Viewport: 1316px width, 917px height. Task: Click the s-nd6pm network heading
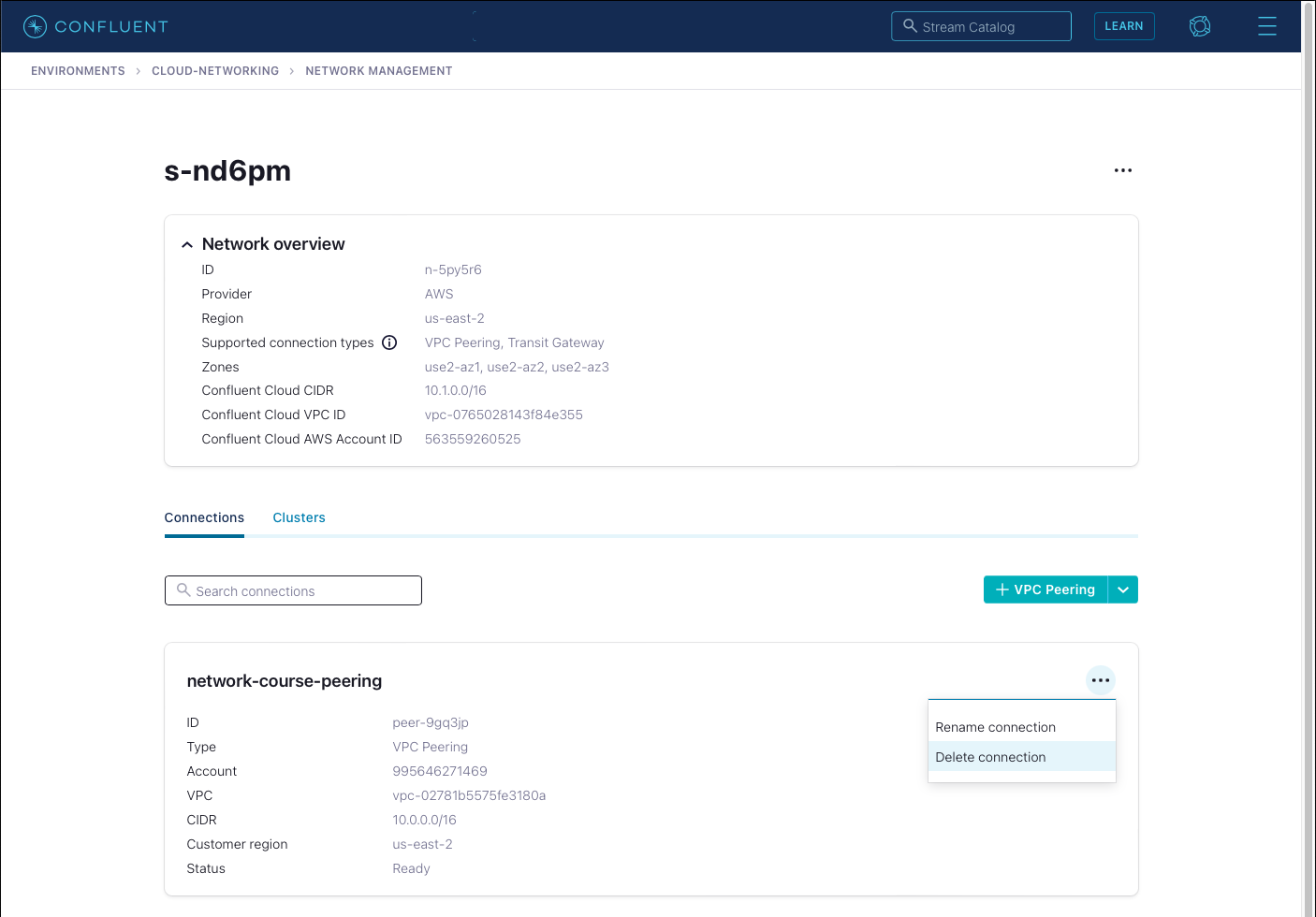[227, 170]
